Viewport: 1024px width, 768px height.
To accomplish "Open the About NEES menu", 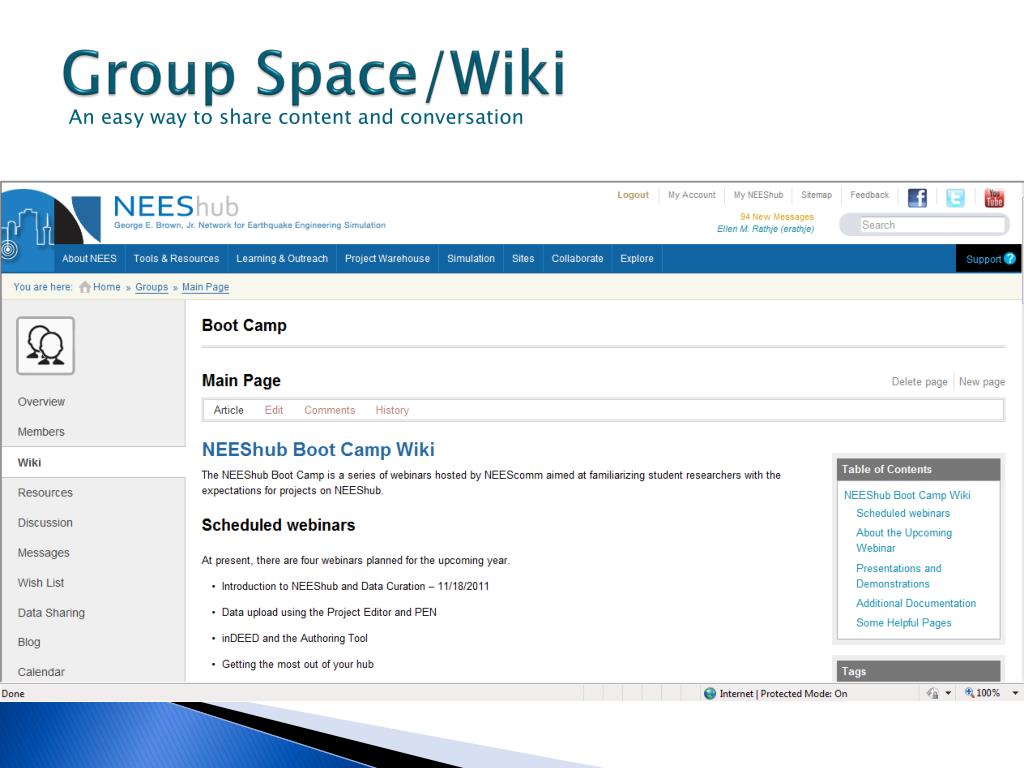I will tap(89, 259).
